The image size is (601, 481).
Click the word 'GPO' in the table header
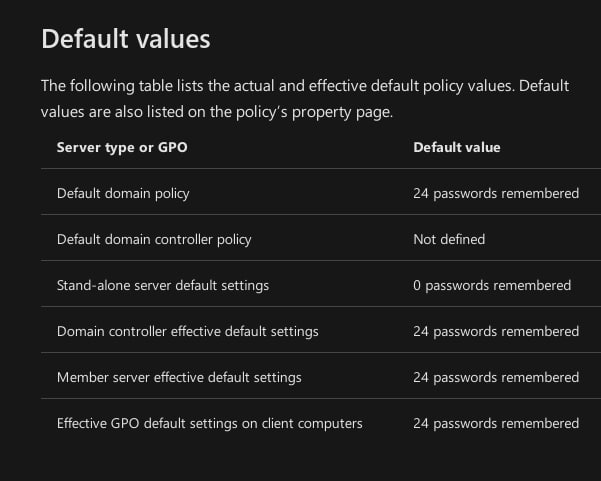172,148
